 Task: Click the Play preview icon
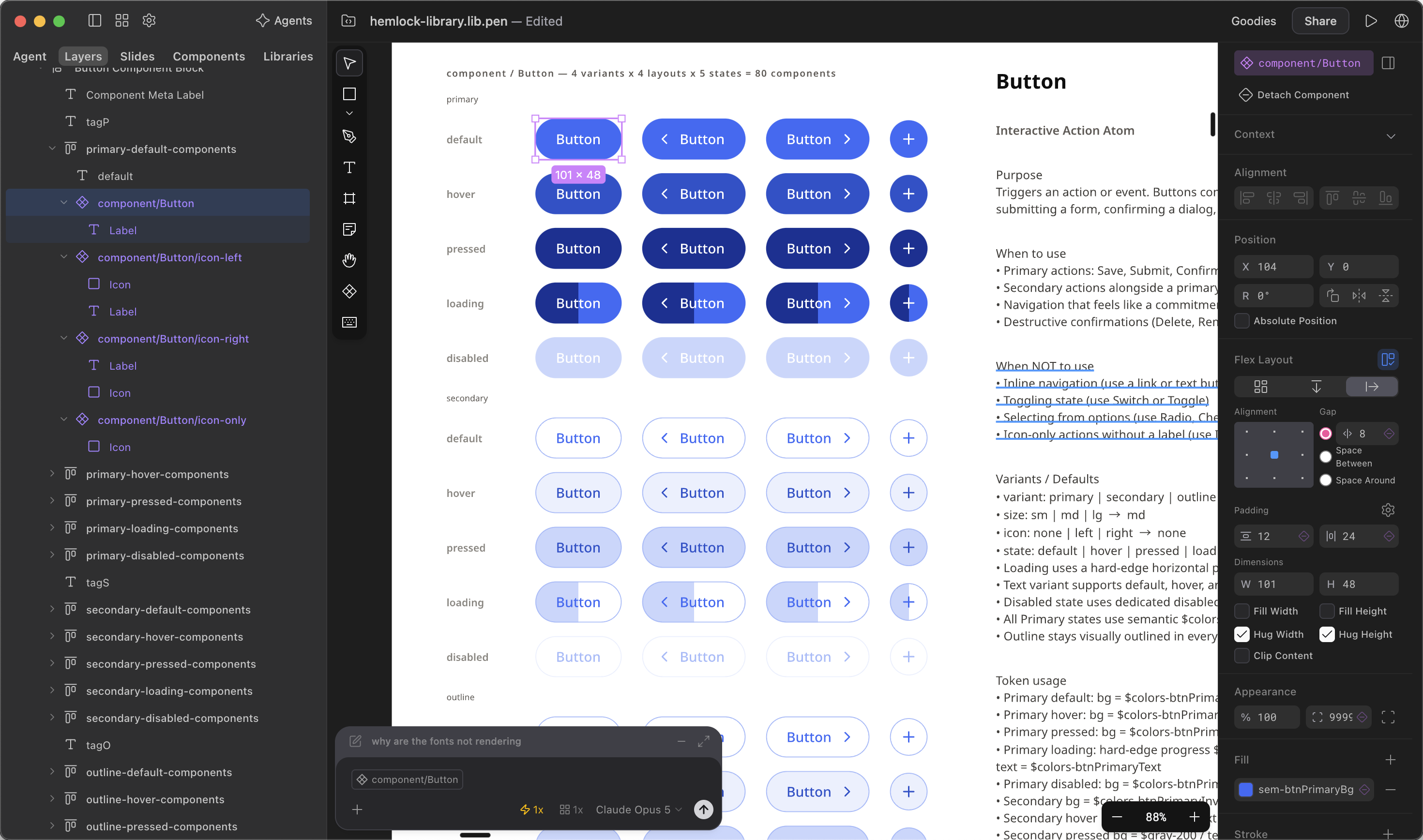(1370, 21)
